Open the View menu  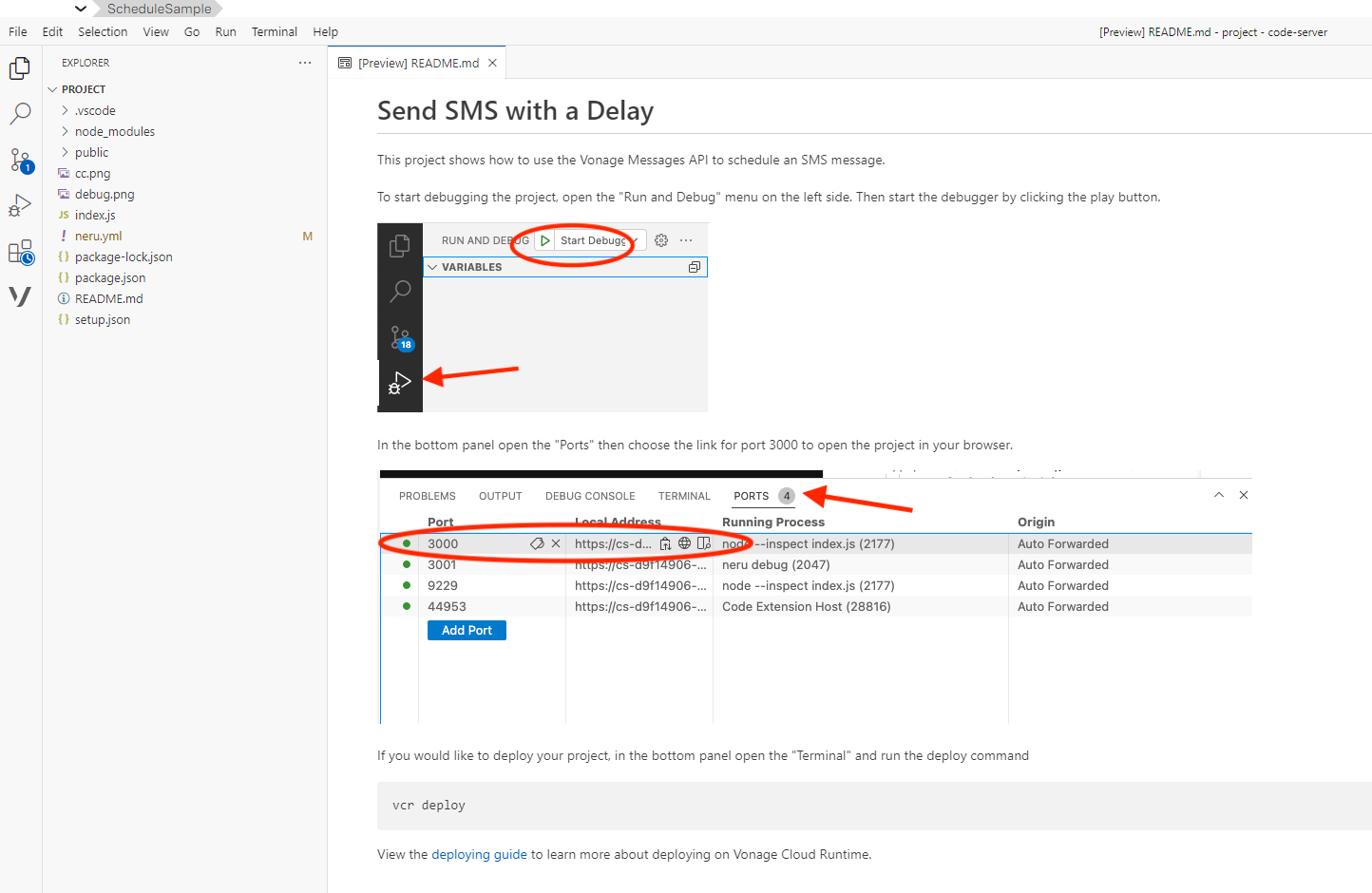pos(156,31)
